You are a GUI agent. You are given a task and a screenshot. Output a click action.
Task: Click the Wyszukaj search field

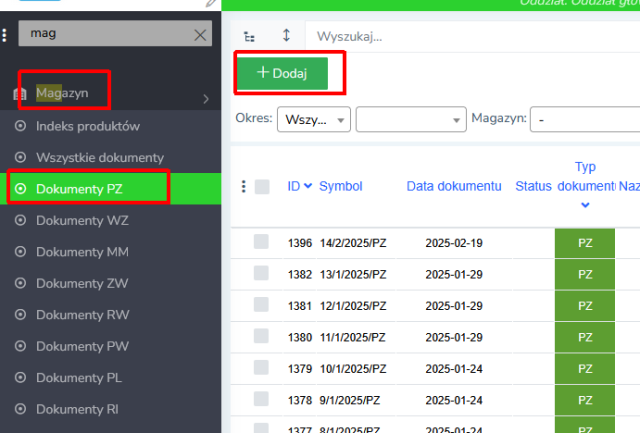point(473,37)
